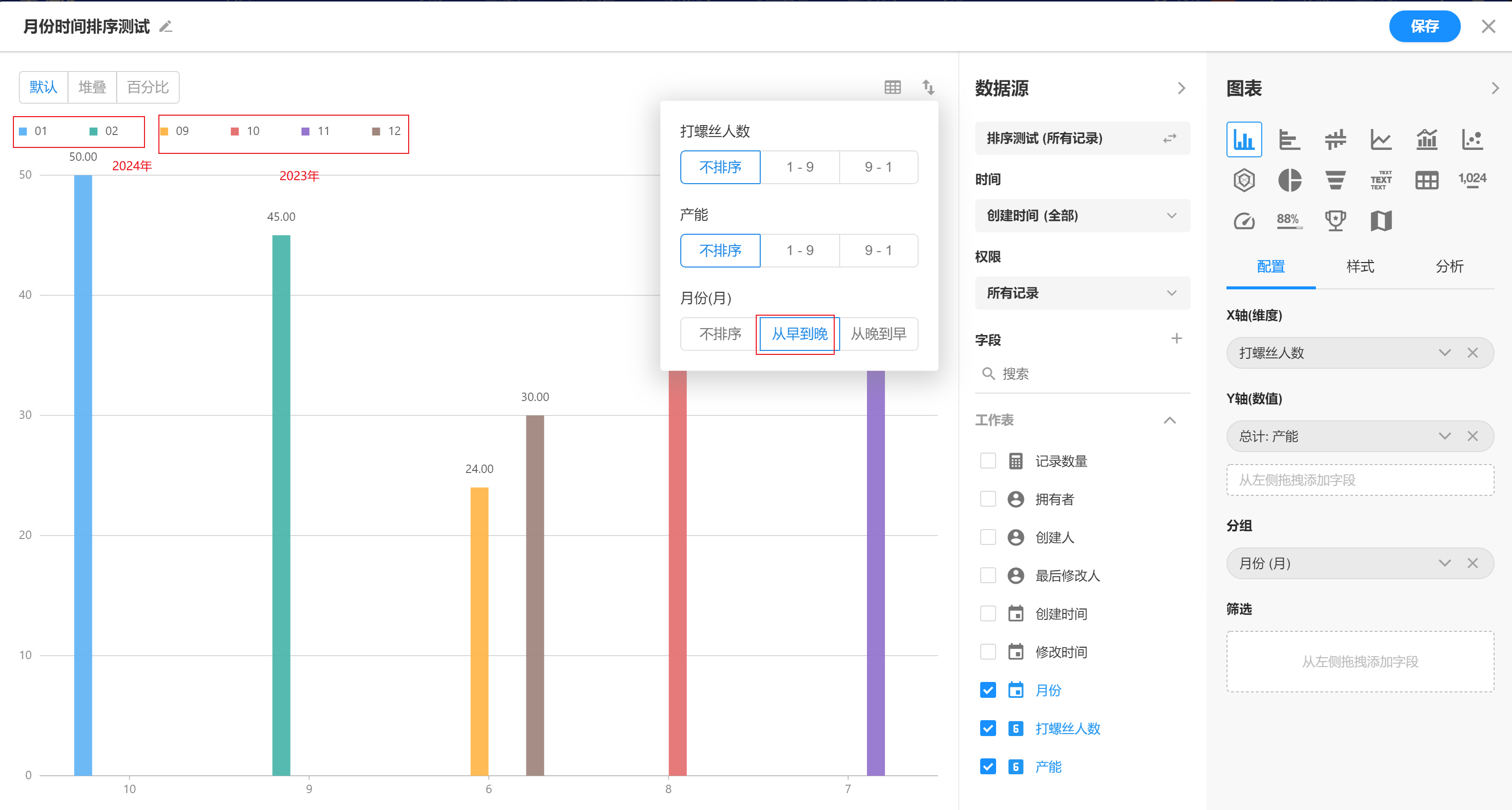Open the 所有记录 permission dropdown

1082,293
